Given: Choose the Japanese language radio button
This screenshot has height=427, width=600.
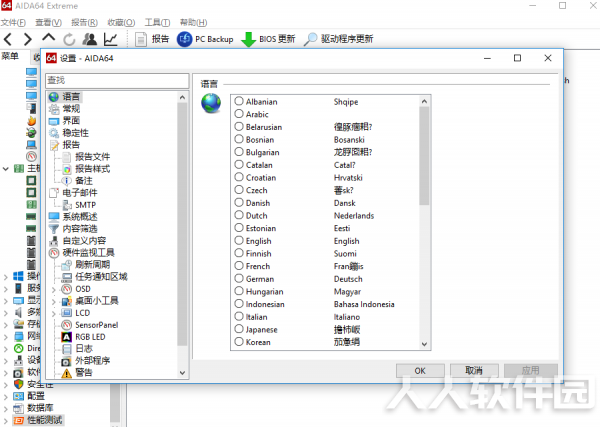Looking at the screenshot, I should click(x=239, y=329).
